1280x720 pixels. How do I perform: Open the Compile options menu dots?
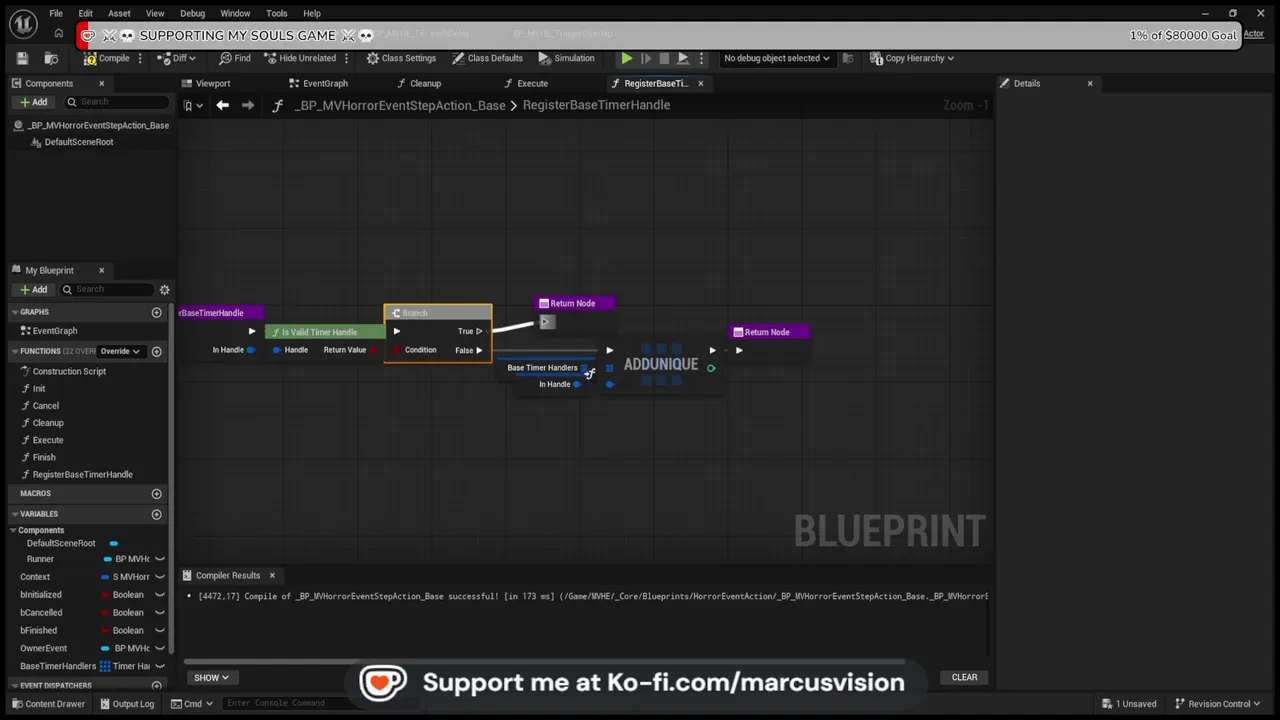coord(140,58)
